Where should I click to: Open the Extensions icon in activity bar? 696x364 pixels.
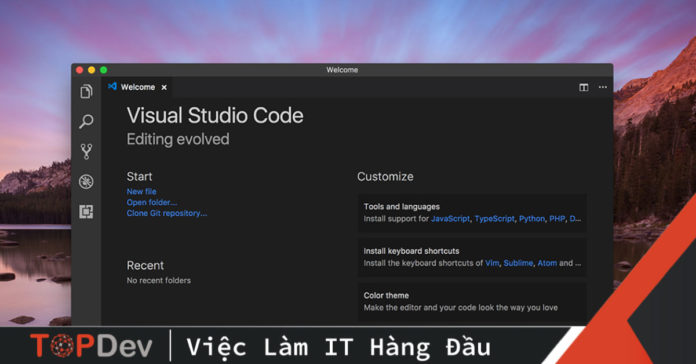(x=86, y=212)
